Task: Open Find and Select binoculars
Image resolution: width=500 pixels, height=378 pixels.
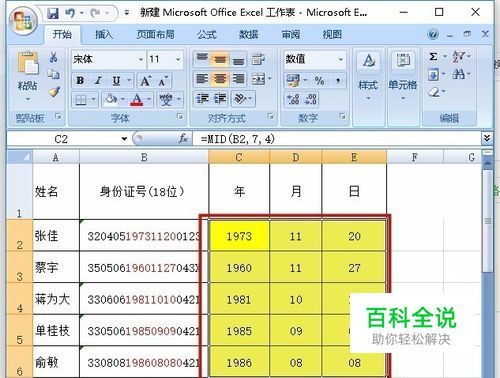Action: (x=459, y=74)
